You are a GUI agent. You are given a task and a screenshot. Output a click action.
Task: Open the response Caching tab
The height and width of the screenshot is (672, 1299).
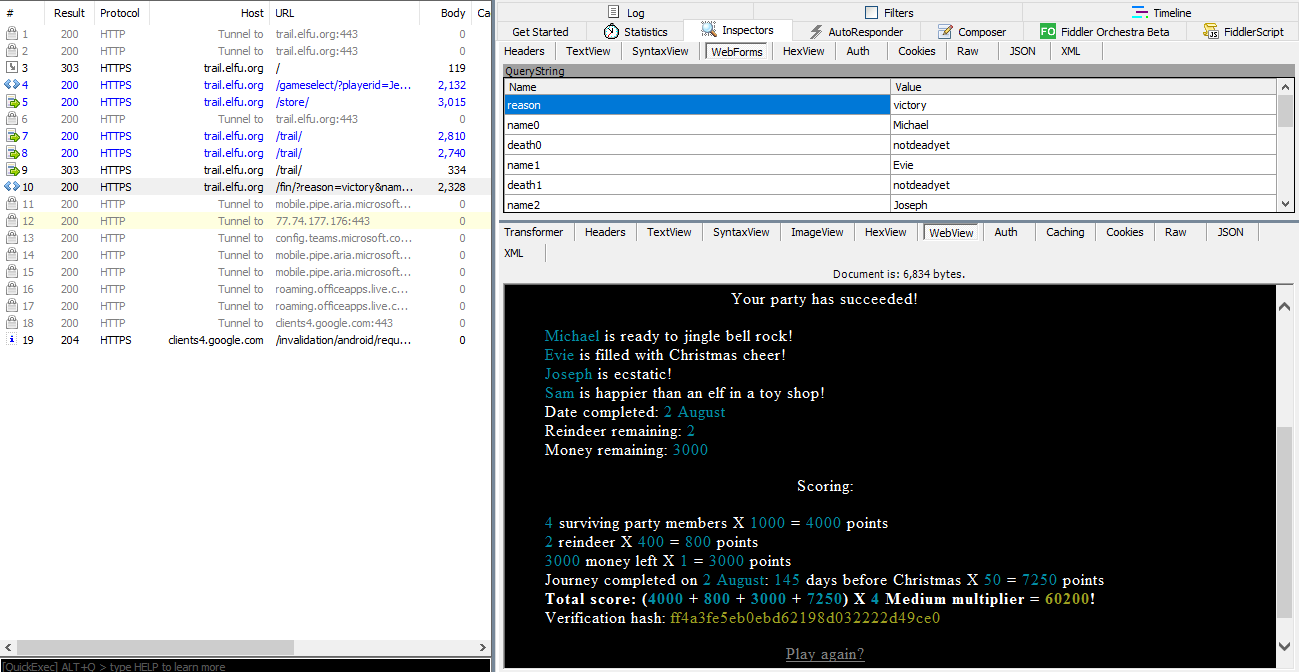pos(1065,232)
